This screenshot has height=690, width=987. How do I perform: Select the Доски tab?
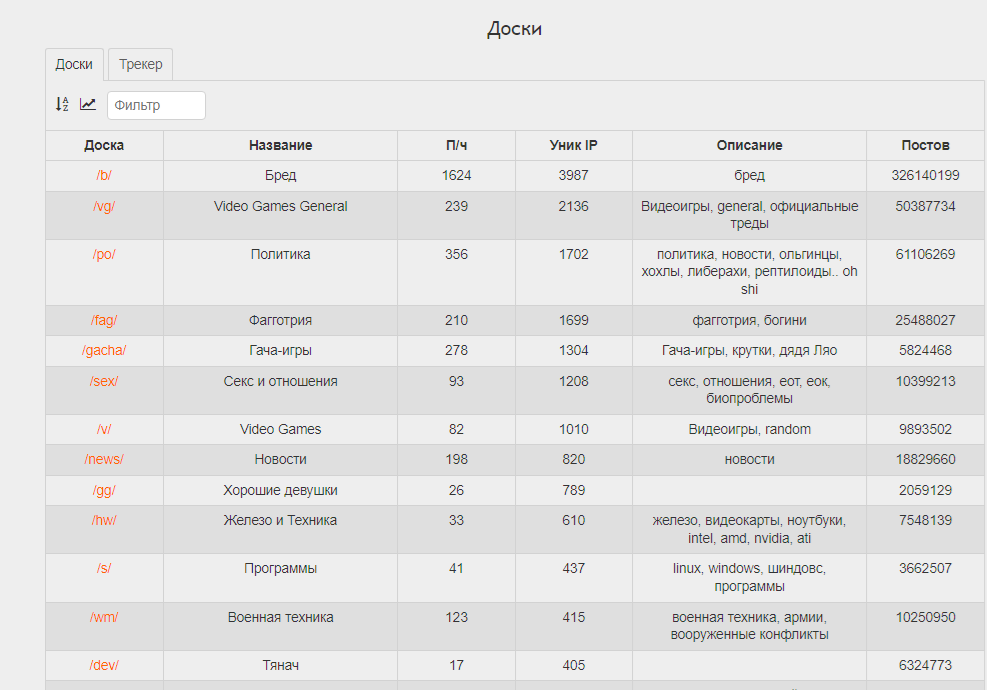coord(74,64)
